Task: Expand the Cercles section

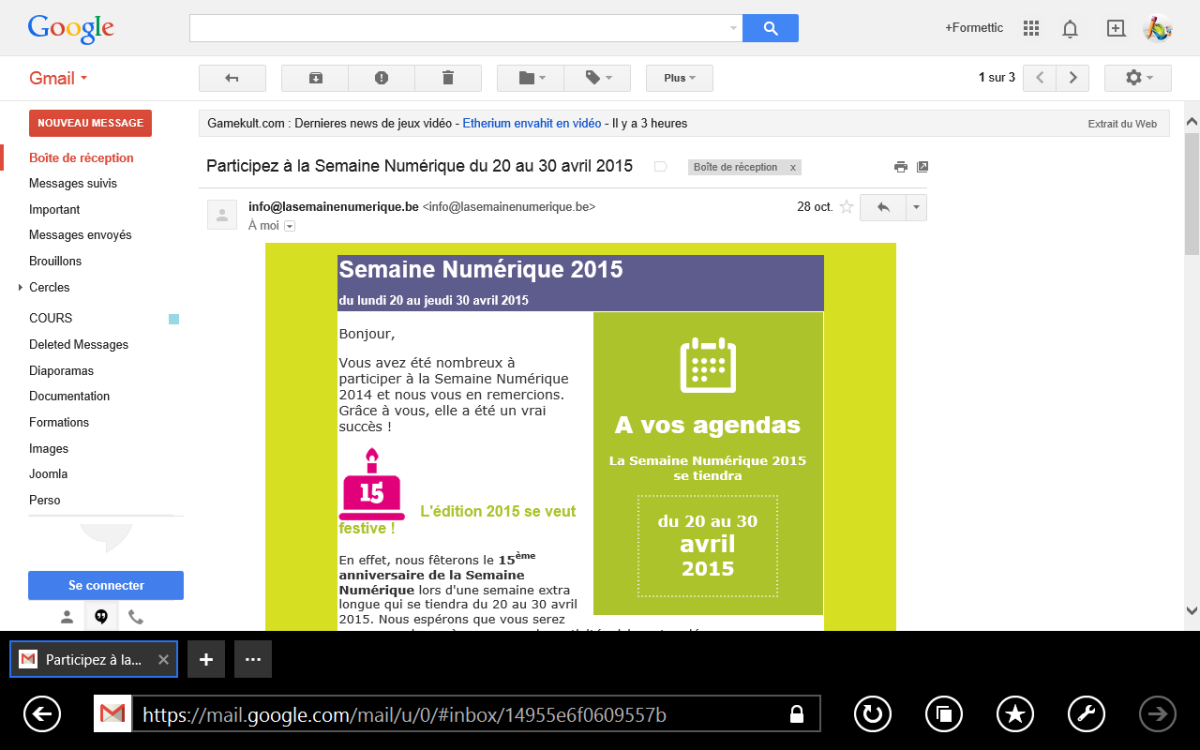Action: click(20, 288)
